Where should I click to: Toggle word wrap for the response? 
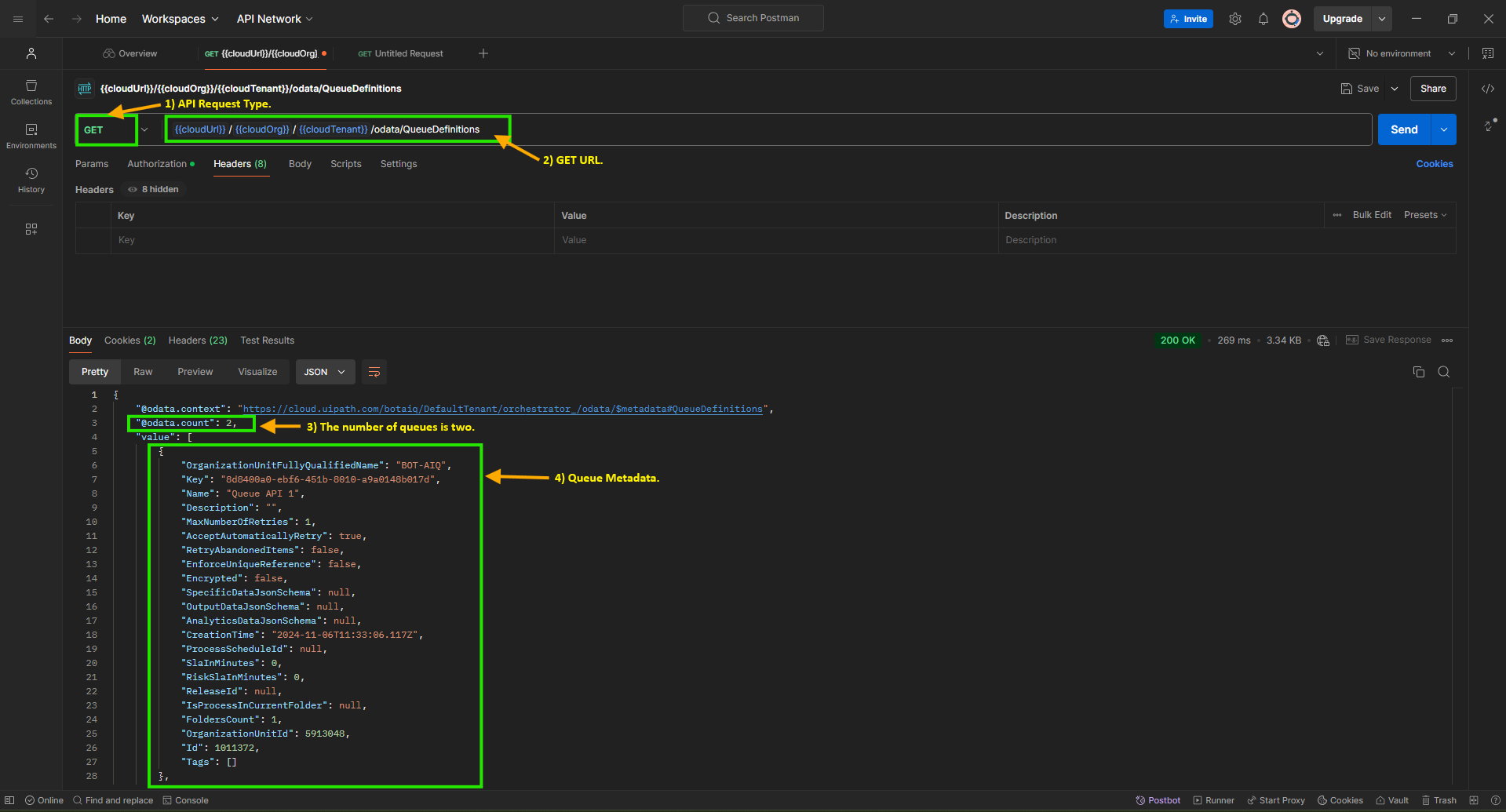pyautogui.click(x=374, y=372)
